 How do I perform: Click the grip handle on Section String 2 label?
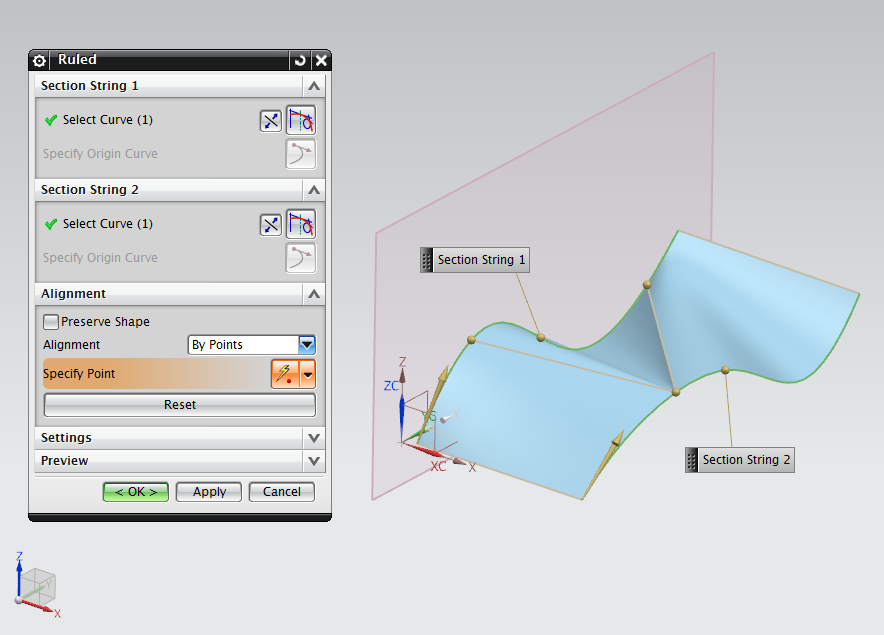pyautogui.click(x=692, y=460)
